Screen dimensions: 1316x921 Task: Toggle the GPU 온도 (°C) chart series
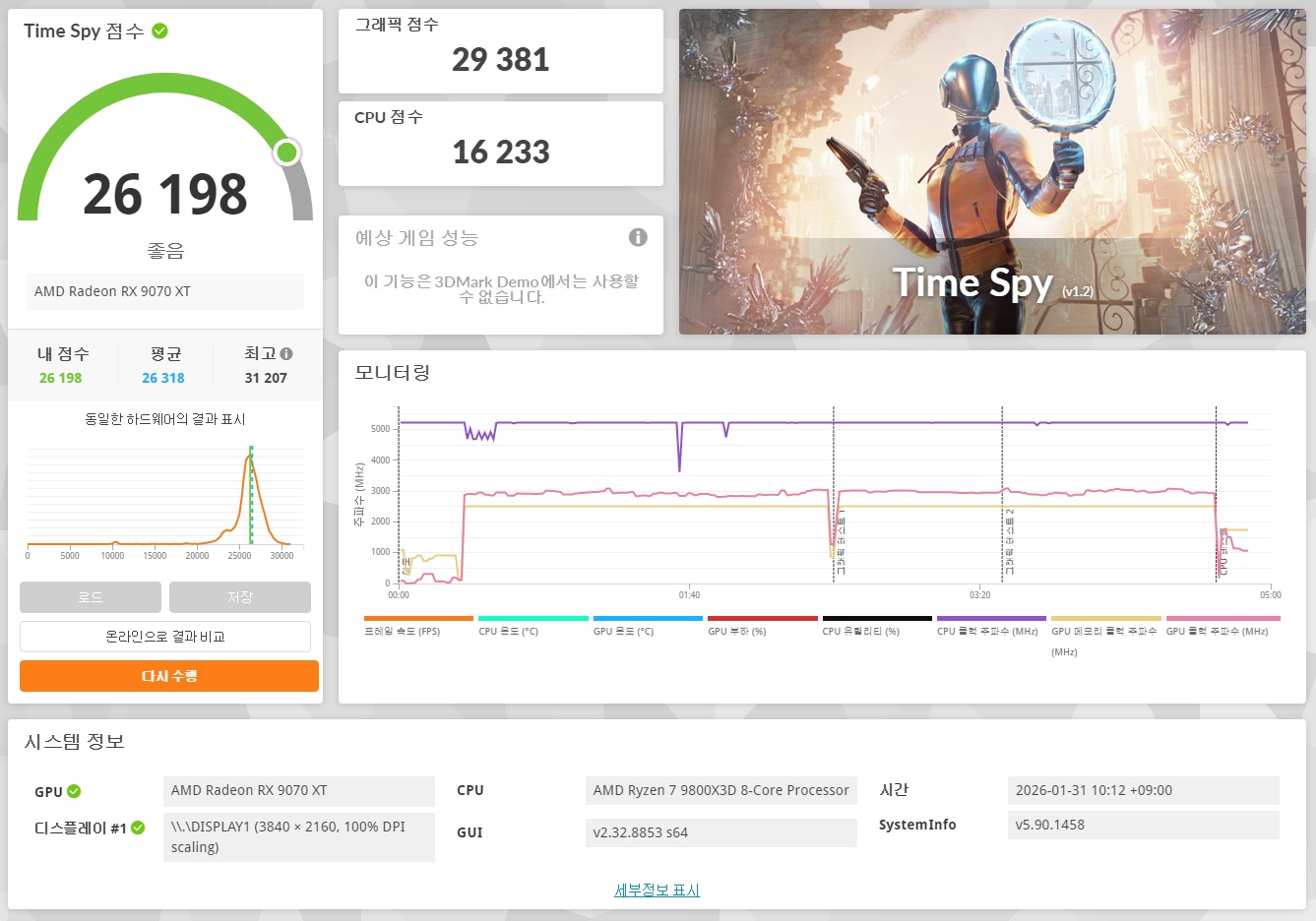[x=623, y=631]
